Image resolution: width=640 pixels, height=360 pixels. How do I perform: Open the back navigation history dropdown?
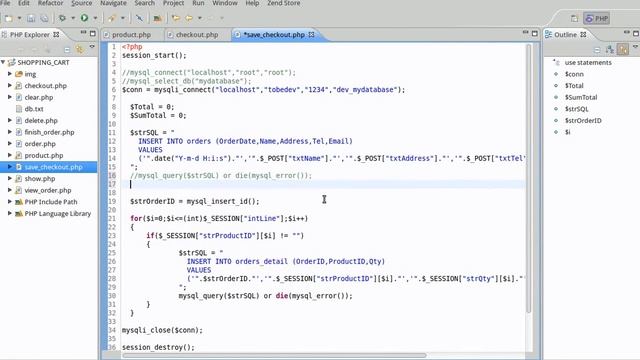tap(200, 18)
